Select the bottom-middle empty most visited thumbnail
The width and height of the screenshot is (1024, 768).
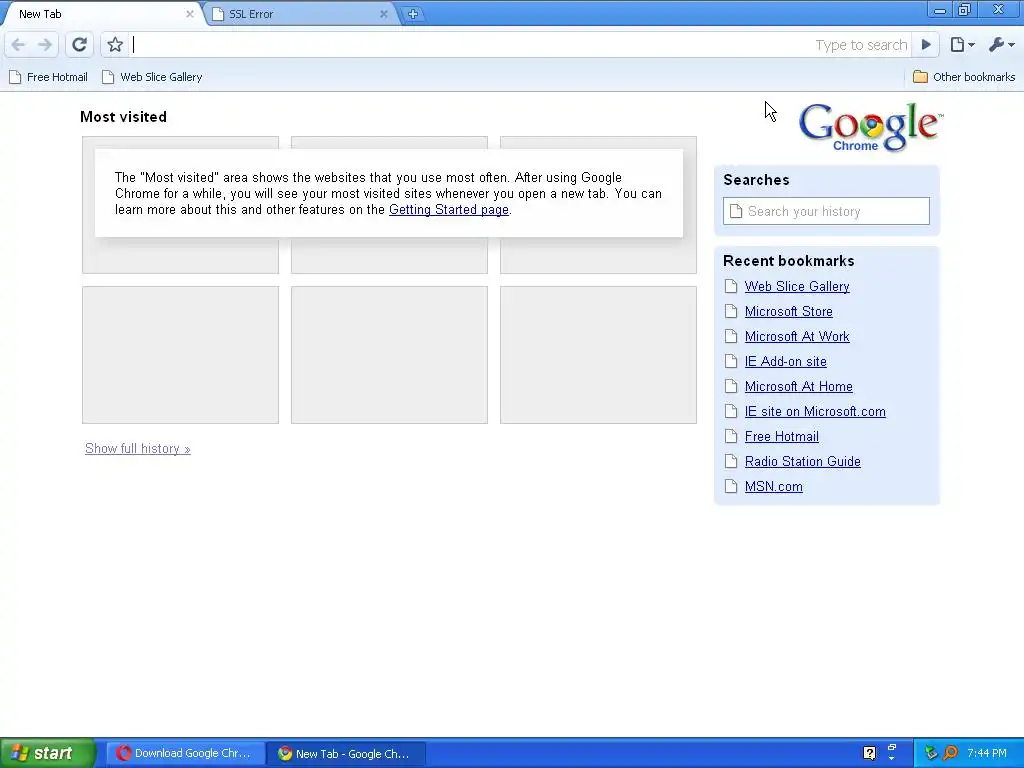coord(389,355)
